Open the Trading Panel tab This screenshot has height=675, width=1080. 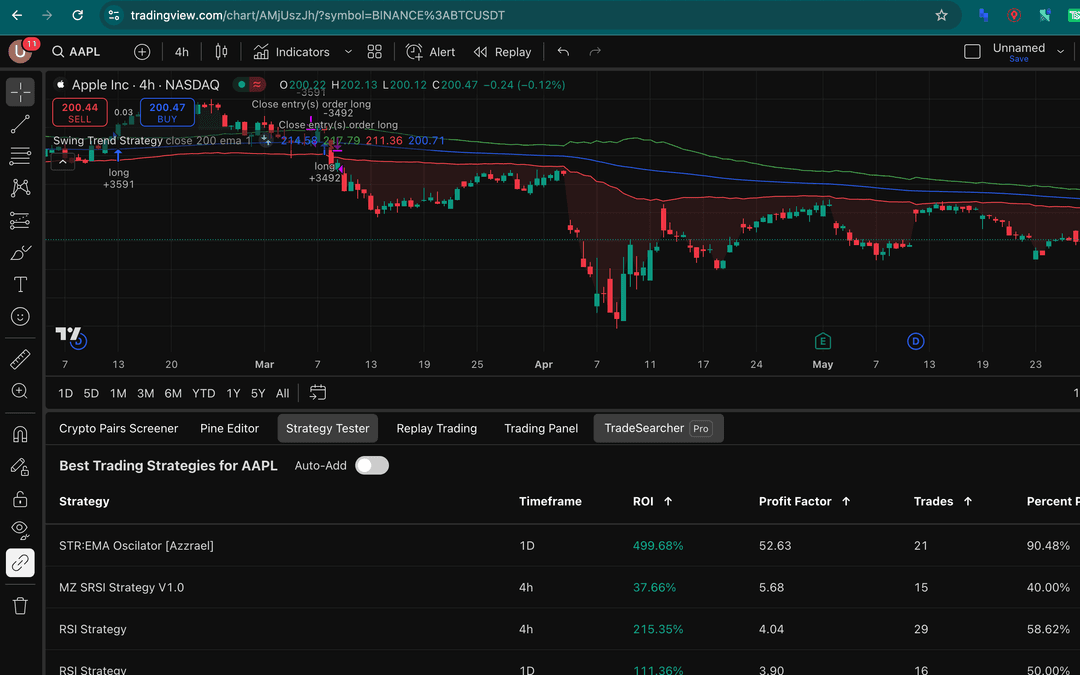(x=541, y=428)
